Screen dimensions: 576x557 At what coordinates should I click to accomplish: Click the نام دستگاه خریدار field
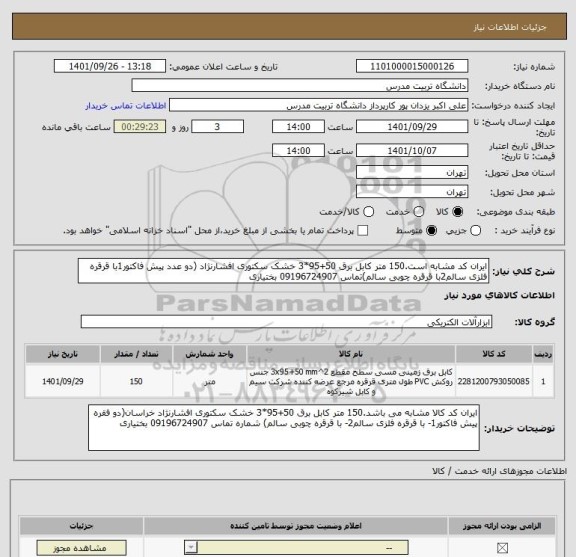[300, 86]
